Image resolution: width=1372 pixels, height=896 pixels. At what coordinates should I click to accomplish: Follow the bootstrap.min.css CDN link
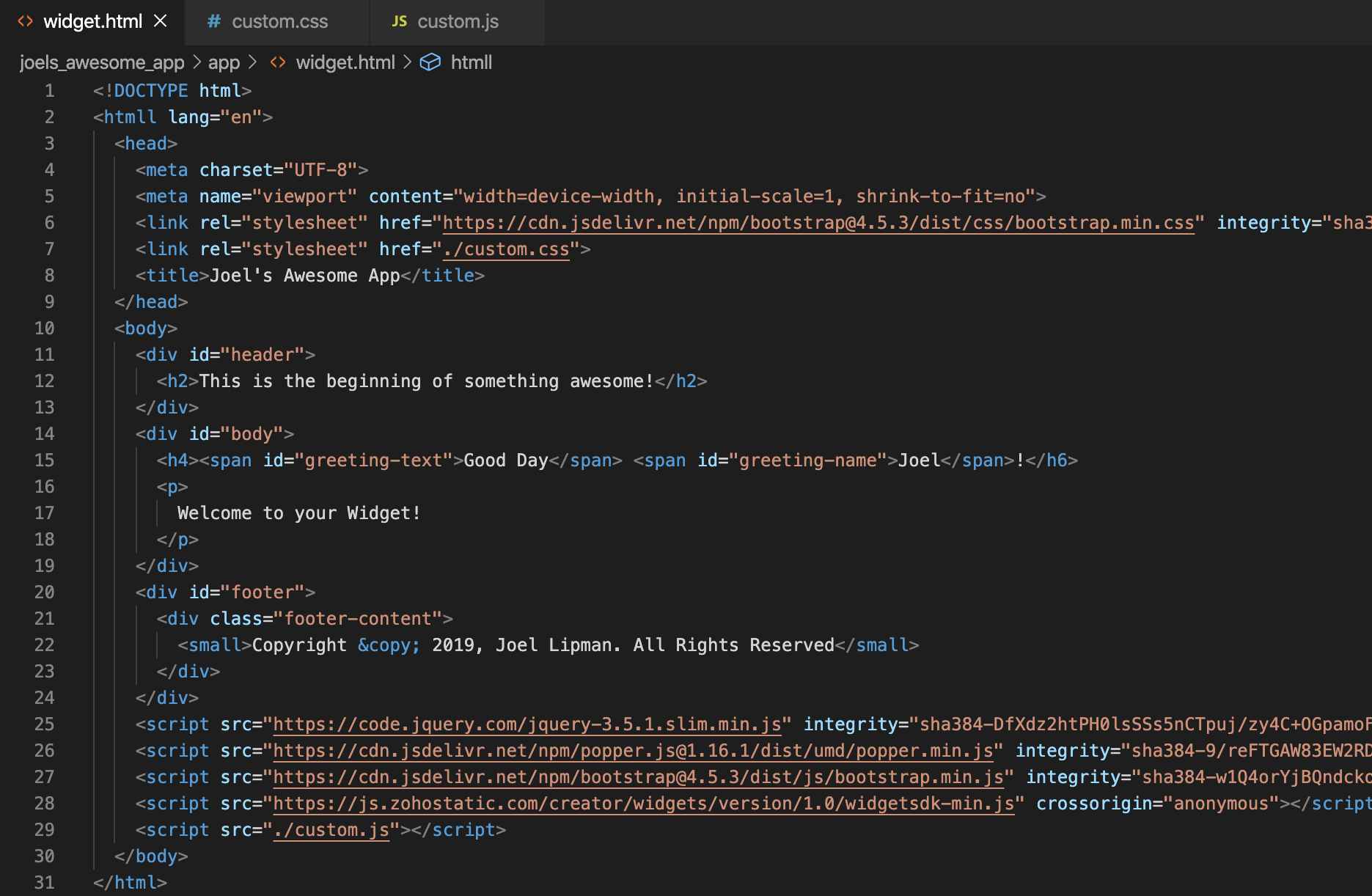[818, 222]
